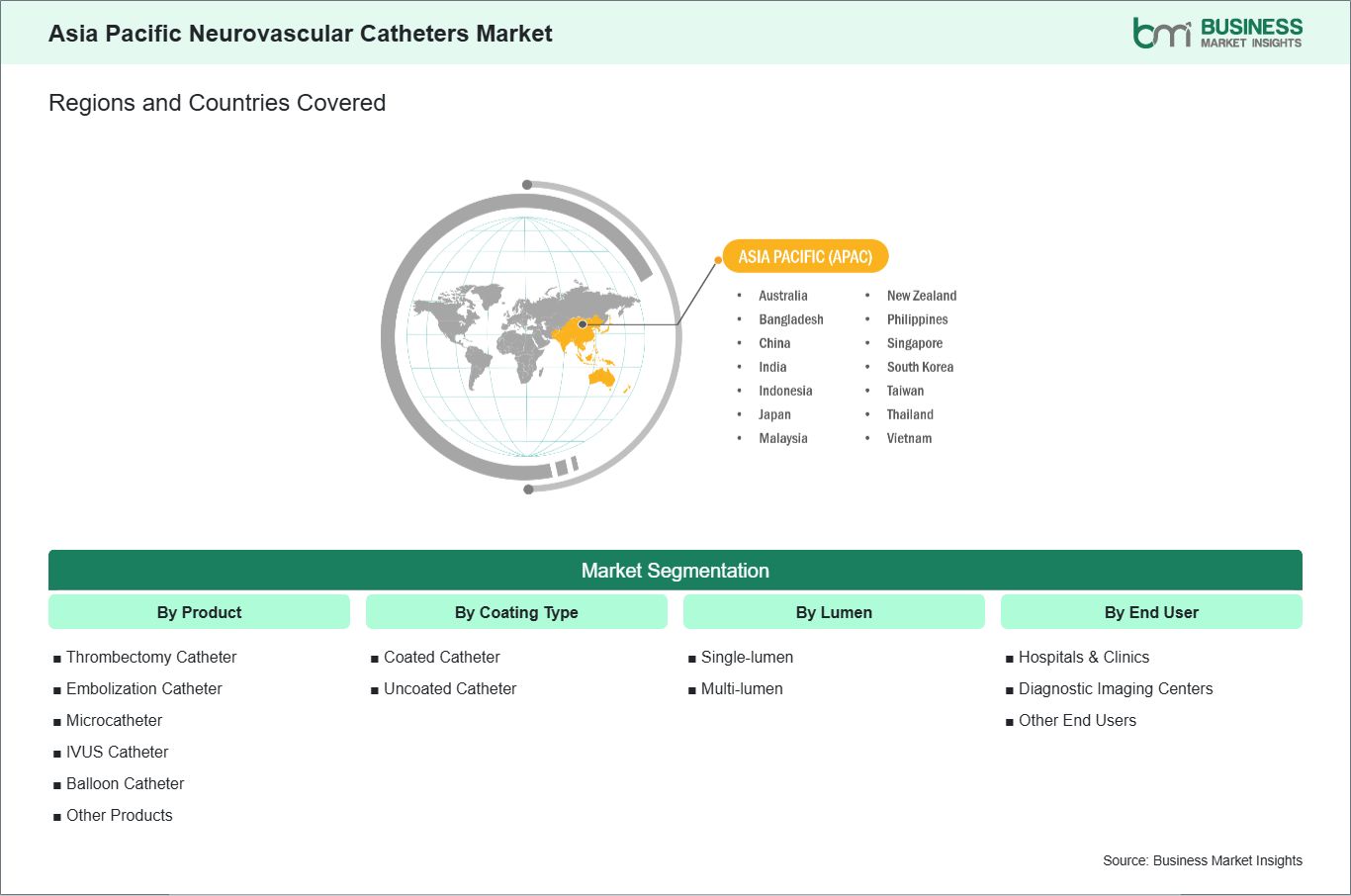Select the Uncoated Catheter option
This screenshot has height=896, width=1351.
click(450, 688)
